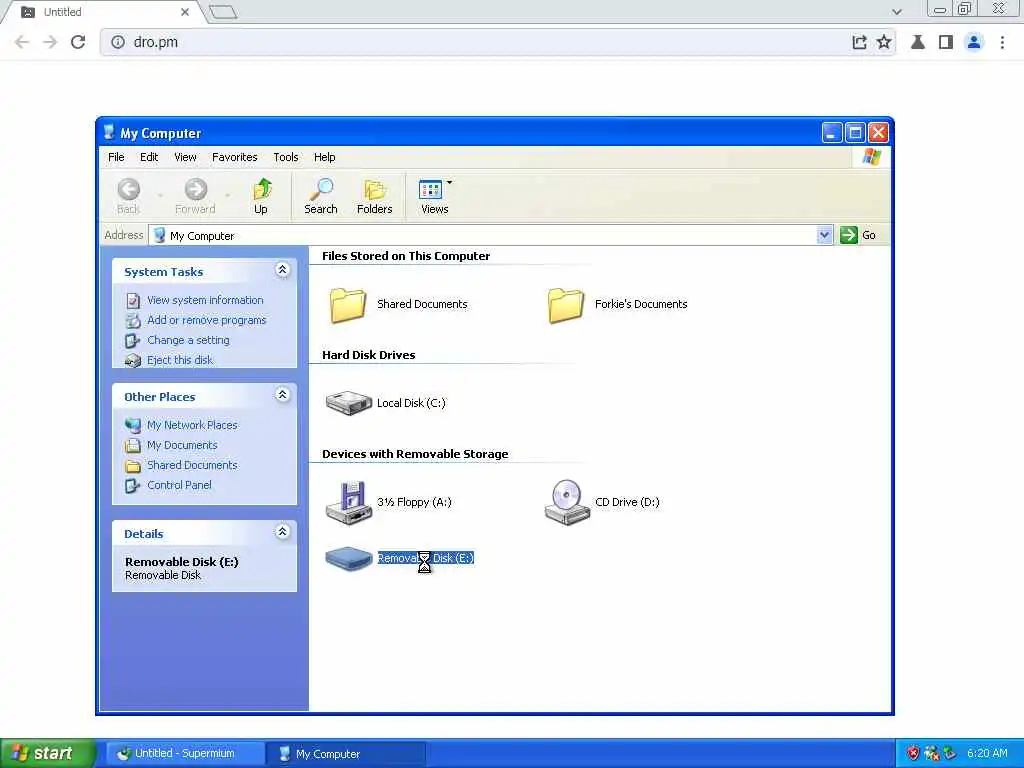This screenshot has height=768, width=1024.
Task: Open the Views toolbar button
Action: 431,195
